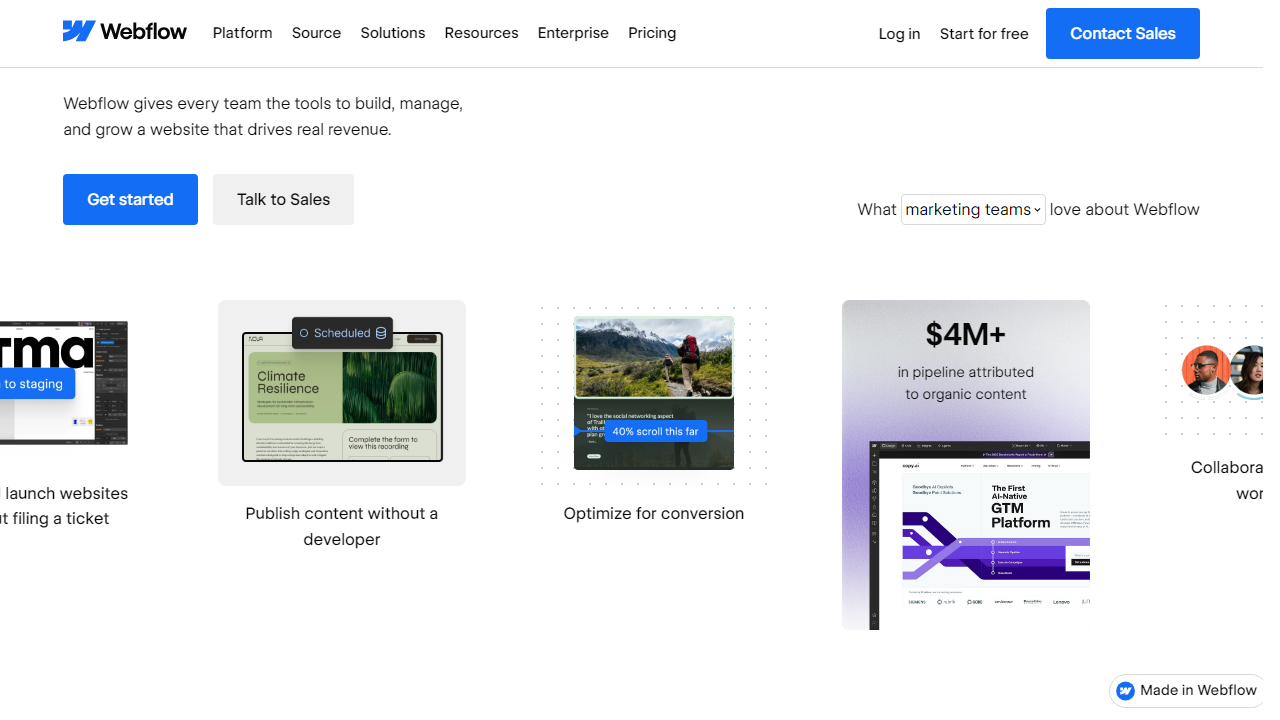Open the Resources menu
This screenshot has height=720, width=1280.
coord(481,33)
